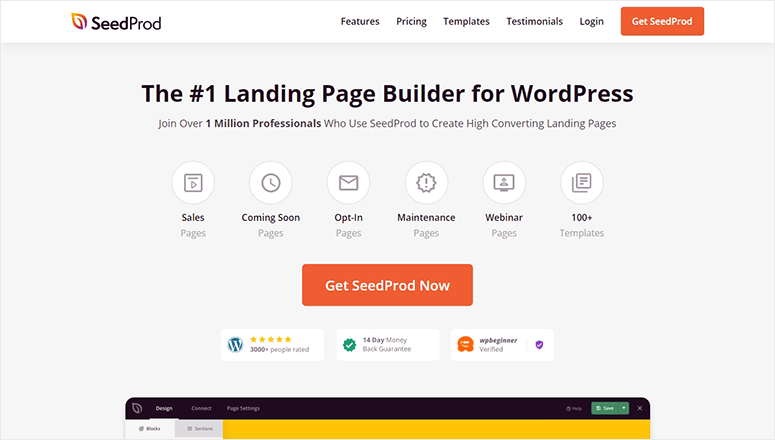Switch to the Design tab in builder
Screen dimensions: 775x440
tap(164, 408)
